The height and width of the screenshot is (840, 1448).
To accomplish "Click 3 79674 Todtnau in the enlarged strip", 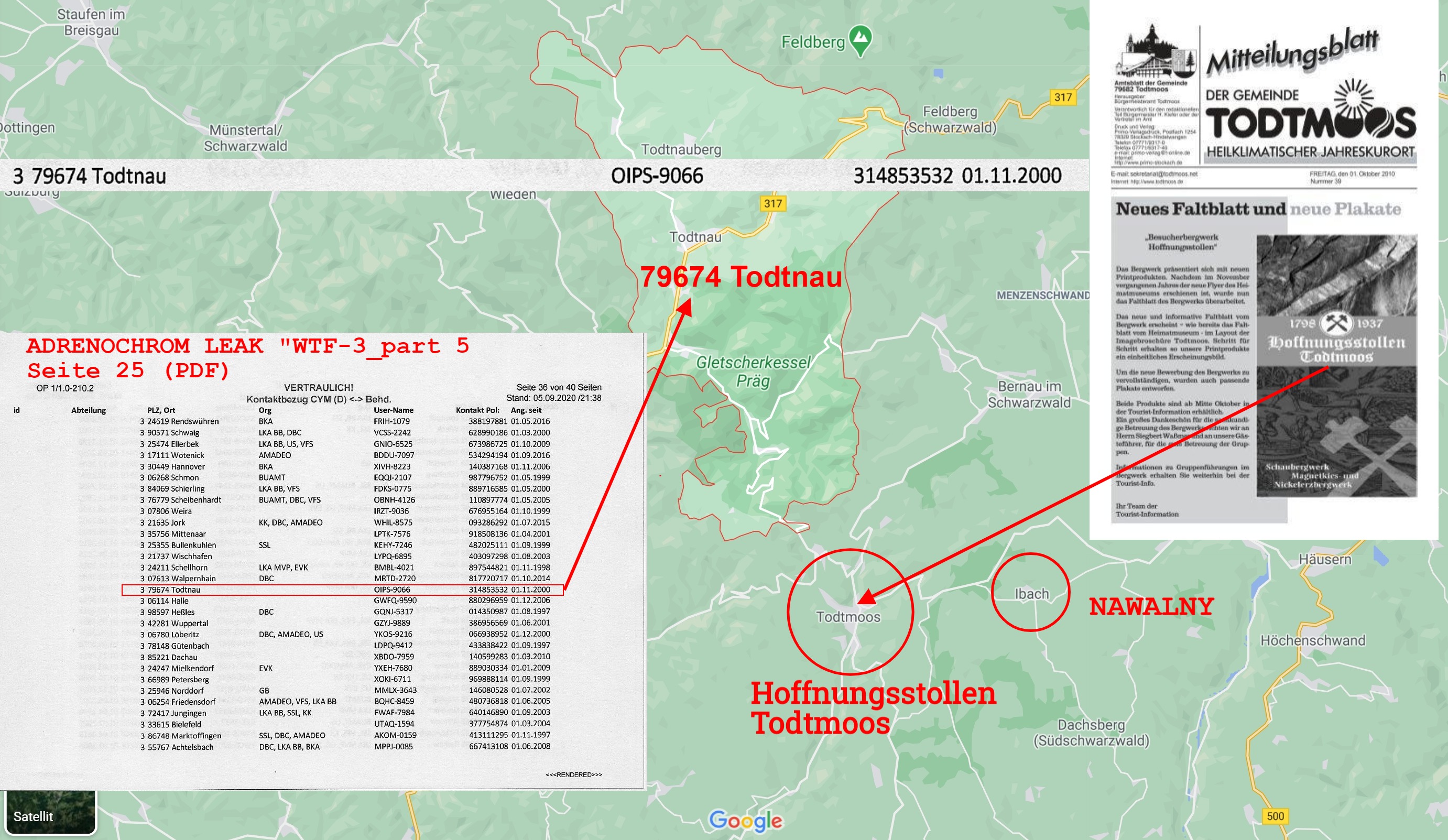I will pyautogui.click(x=89, y=176).
